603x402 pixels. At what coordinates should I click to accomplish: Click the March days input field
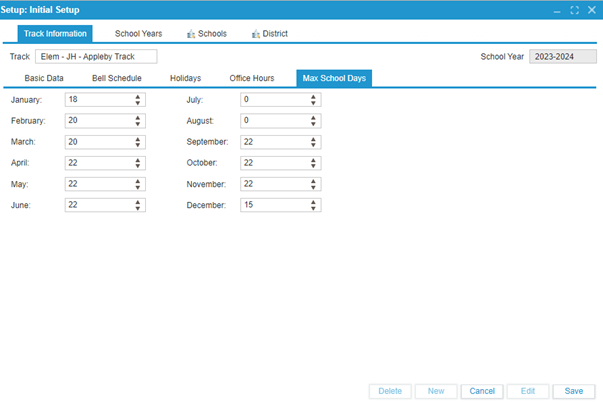pyautogui.click(x=97, y=142)
